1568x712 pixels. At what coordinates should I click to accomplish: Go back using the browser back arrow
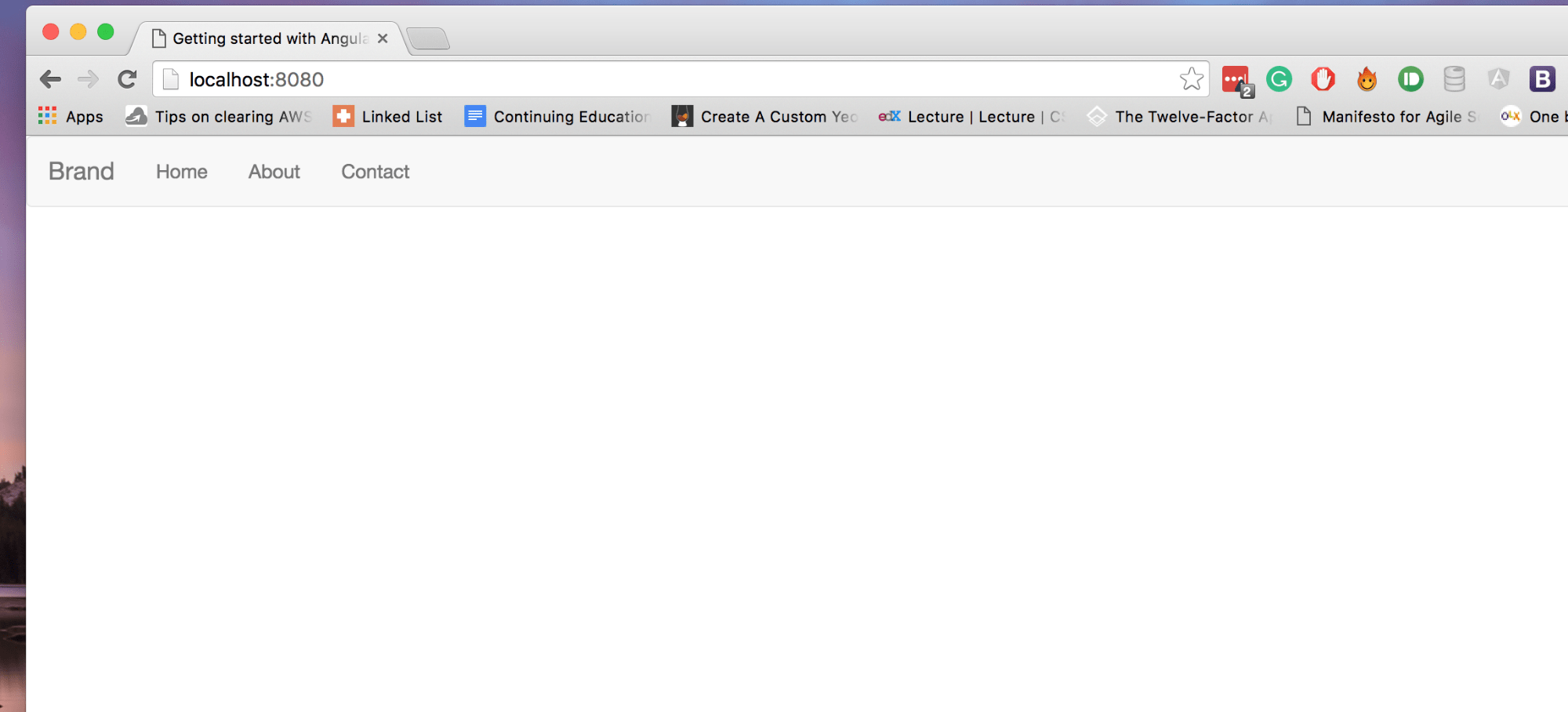tap(51, 79)
